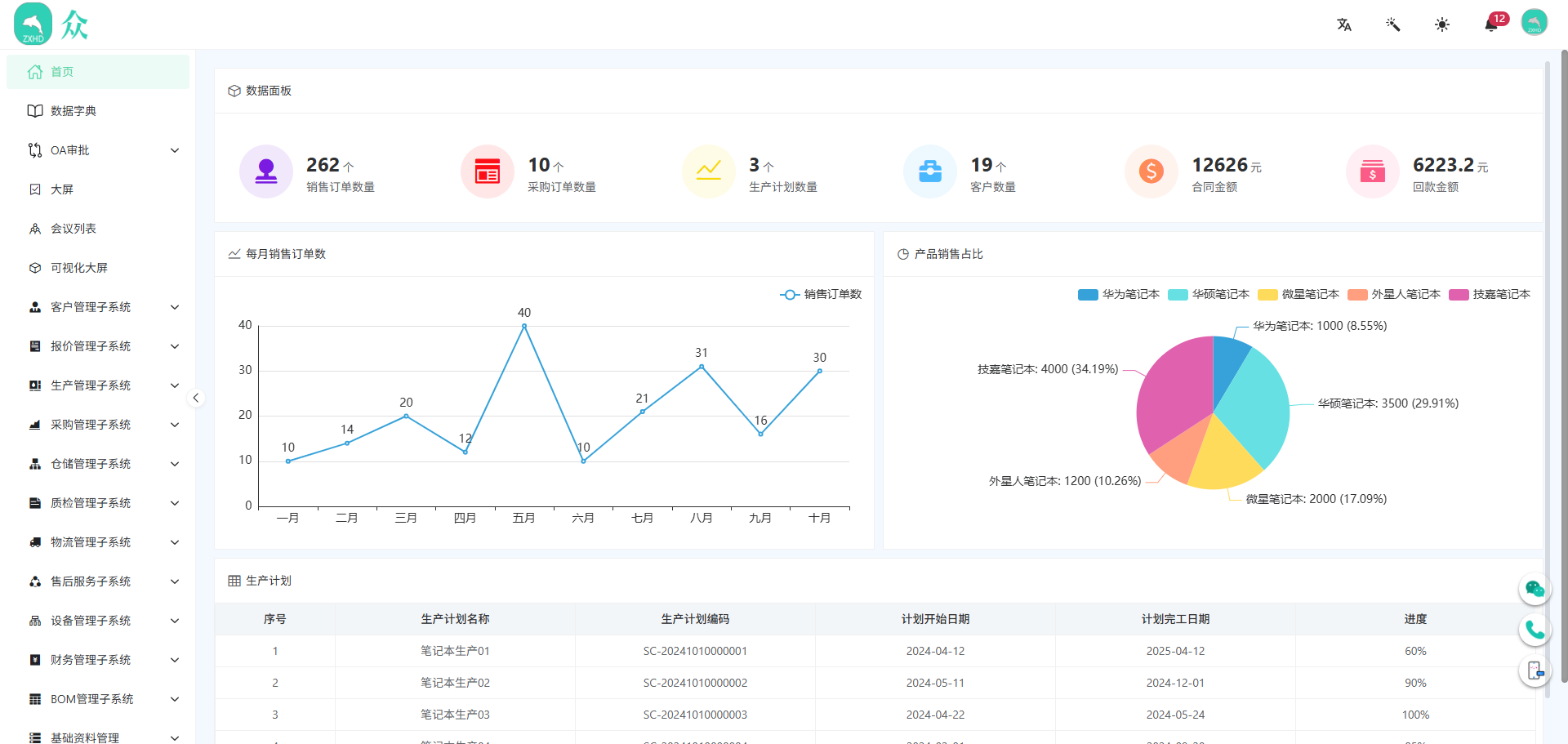
Task: Collapse the sidebar with arrow handle
Action: [x=195, y=398]
